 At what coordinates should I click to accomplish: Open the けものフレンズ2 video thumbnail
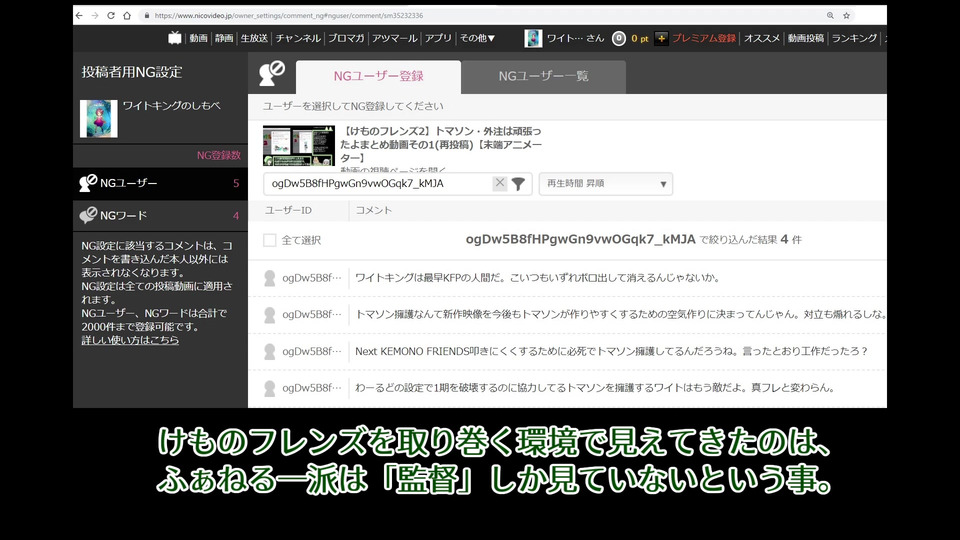299,146
